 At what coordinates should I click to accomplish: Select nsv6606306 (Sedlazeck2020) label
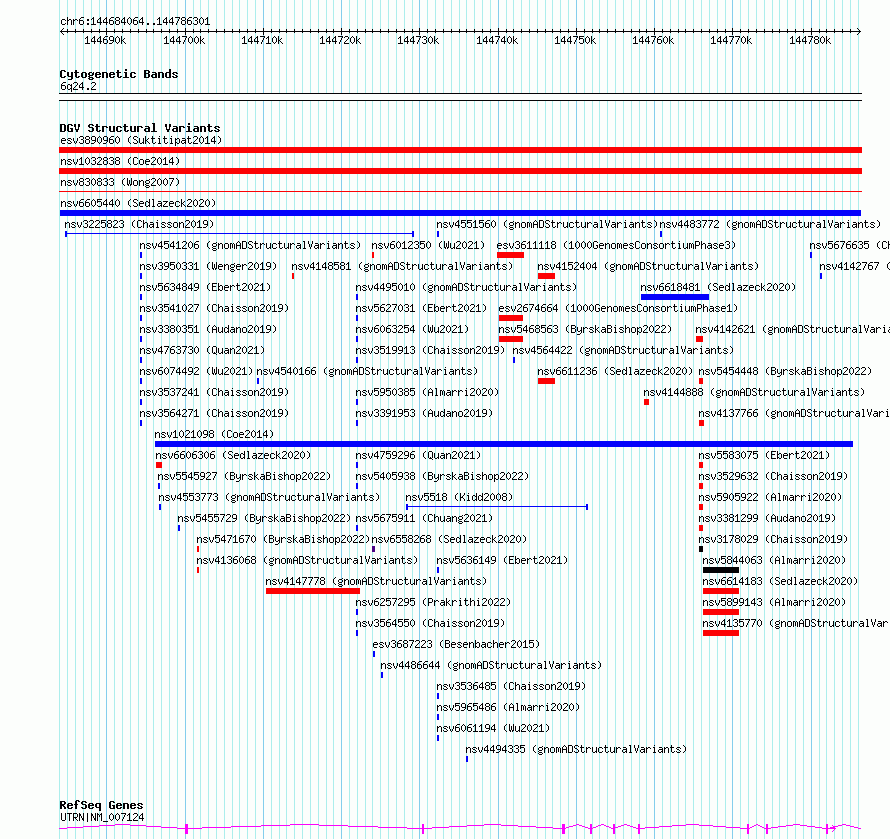(x=233, y=455)
